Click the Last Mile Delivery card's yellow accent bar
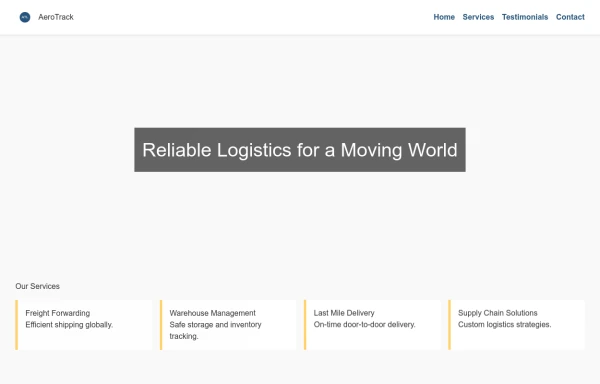Screen dimensions: 600x384 (305, 325)
